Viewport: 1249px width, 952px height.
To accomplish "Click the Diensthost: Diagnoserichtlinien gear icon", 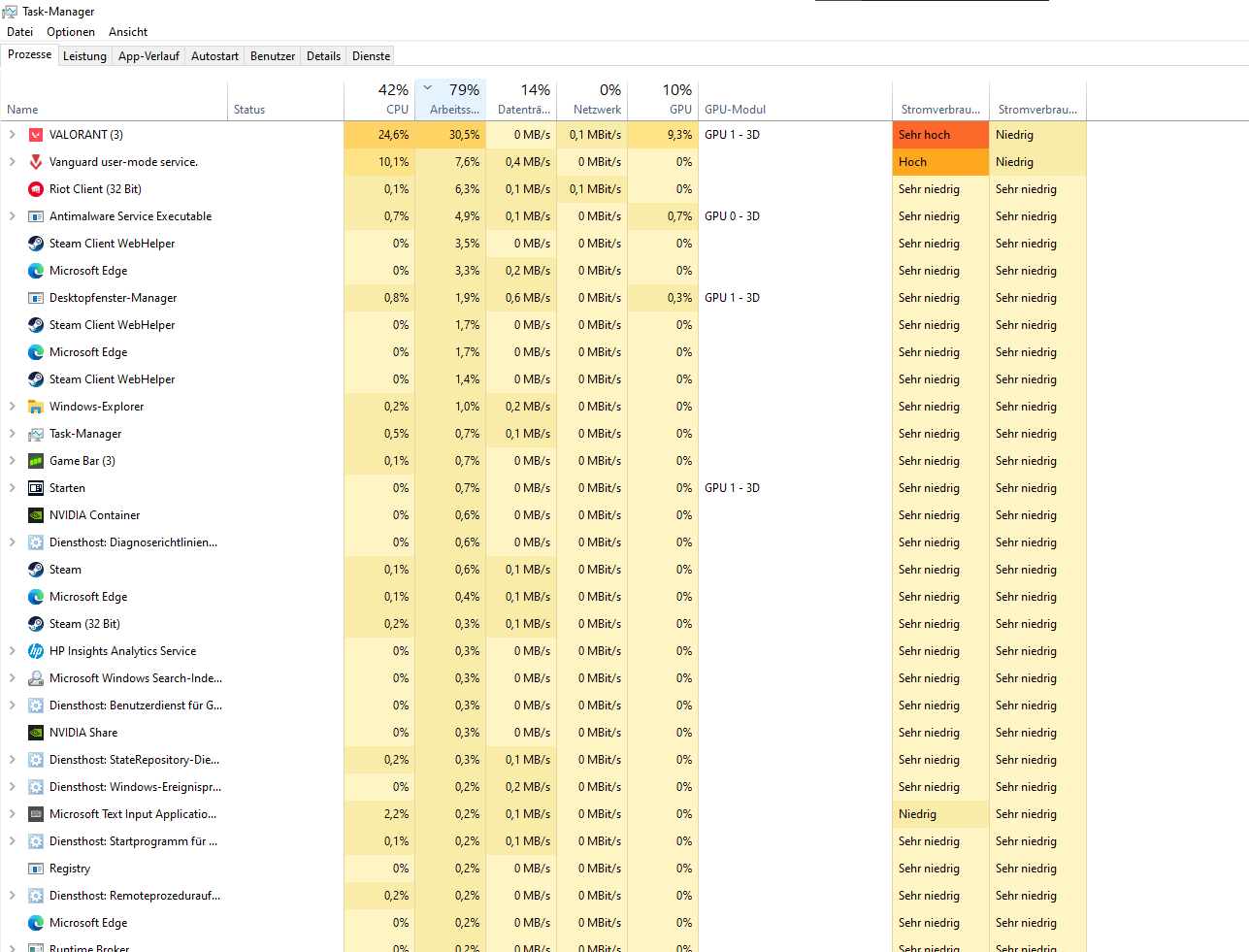I will [36, 542].
